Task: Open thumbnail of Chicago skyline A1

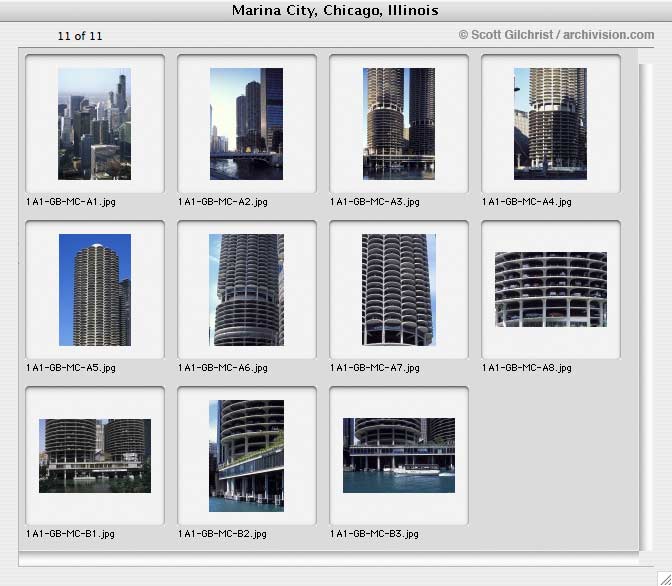Action: 95,124
